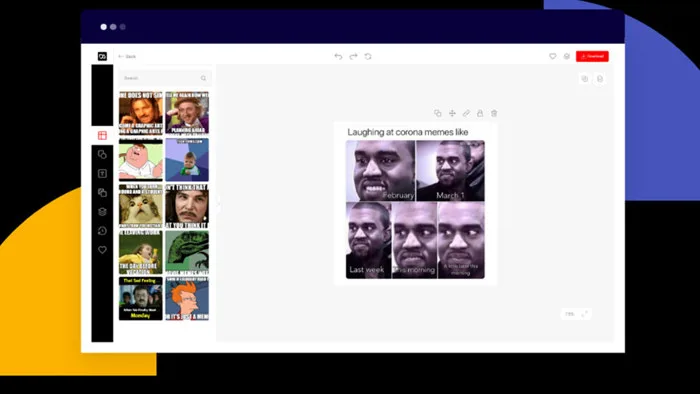Open the layers icon next to Download
The image size is (700, 394).
click(x=567, y=56)
